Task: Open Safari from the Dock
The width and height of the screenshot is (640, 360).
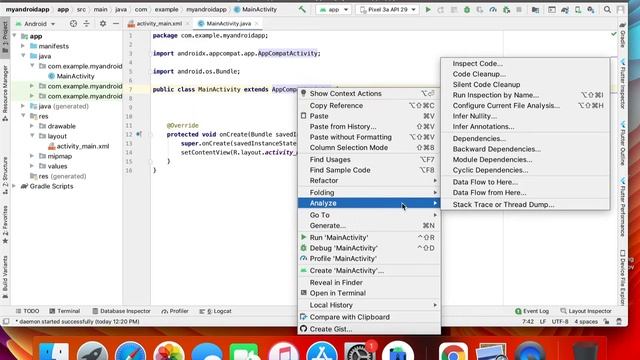Action: click(x=130, y=351)
